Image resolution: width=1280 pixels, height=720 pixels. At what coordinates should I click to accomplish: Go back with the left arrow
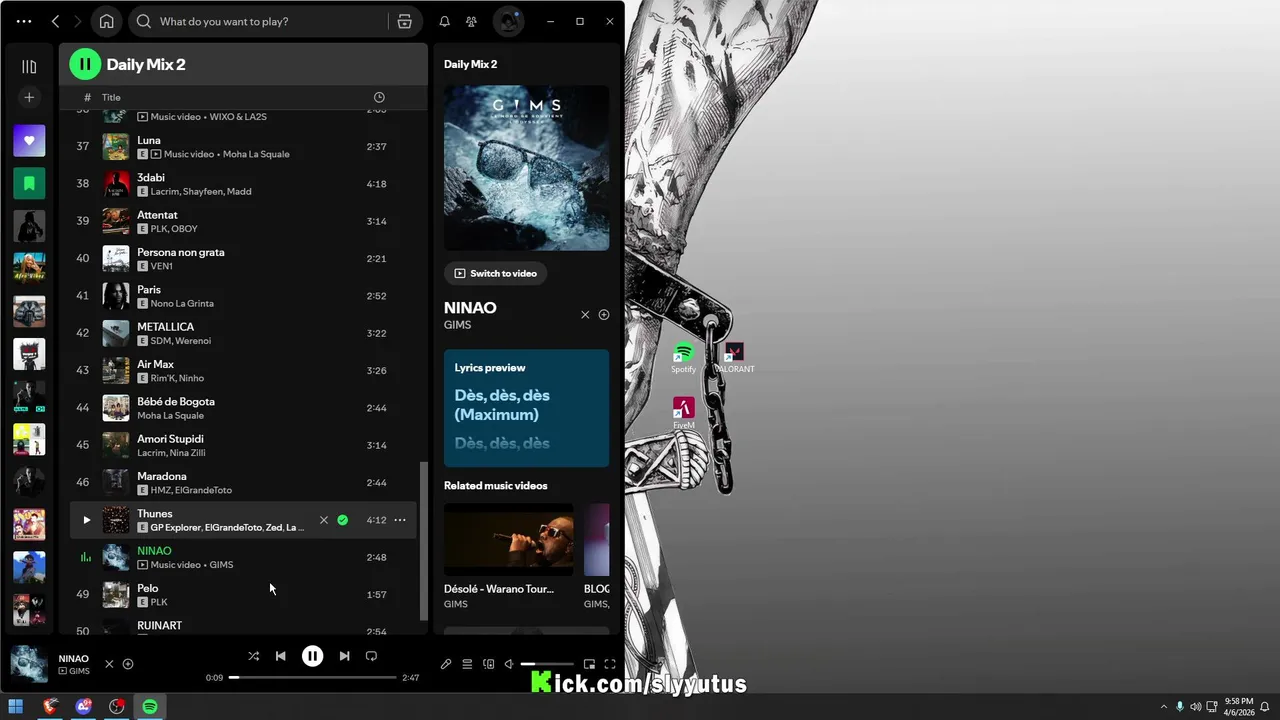click(55, 21)
